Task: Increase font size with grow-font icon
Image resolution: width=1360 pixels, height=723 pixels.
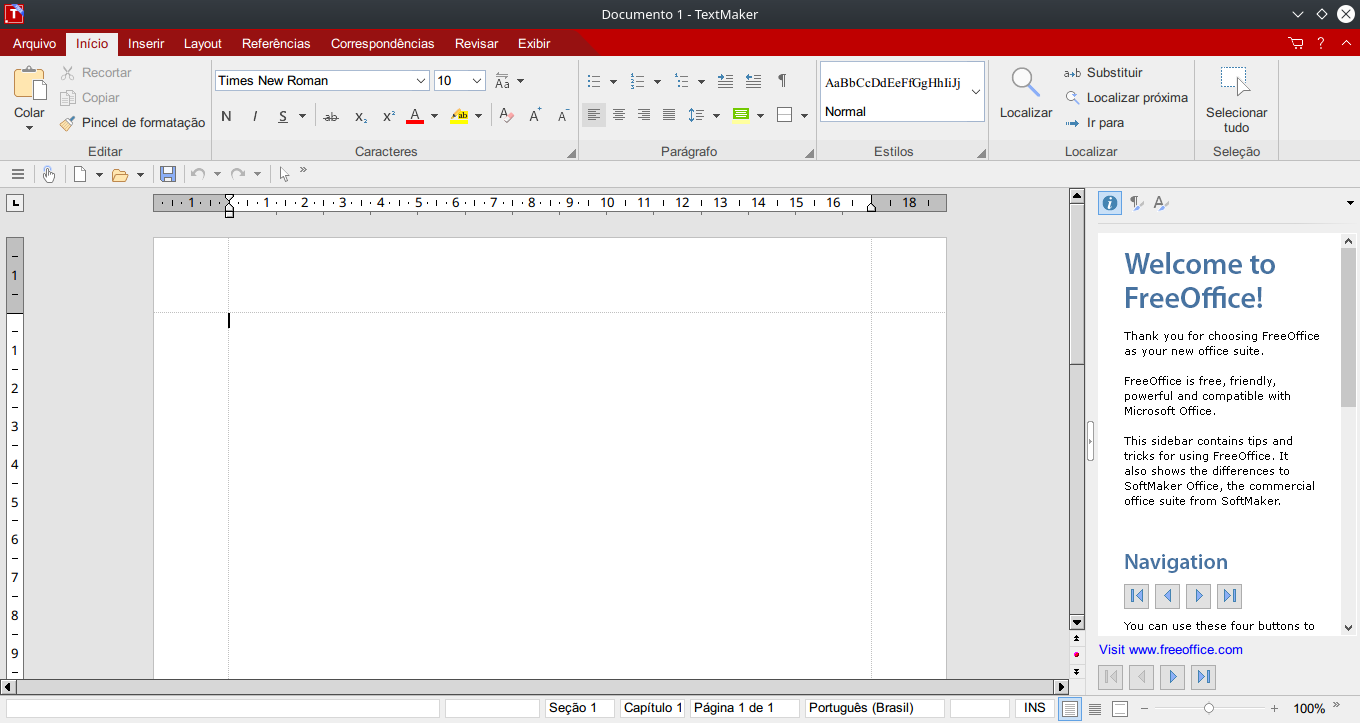Action: pyautogui.click(x=535, y=116)
